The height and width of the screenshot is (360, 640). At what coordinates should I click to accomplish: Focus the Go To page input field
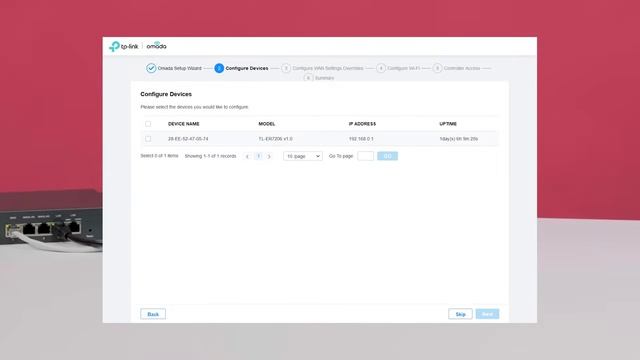[365, 156]
